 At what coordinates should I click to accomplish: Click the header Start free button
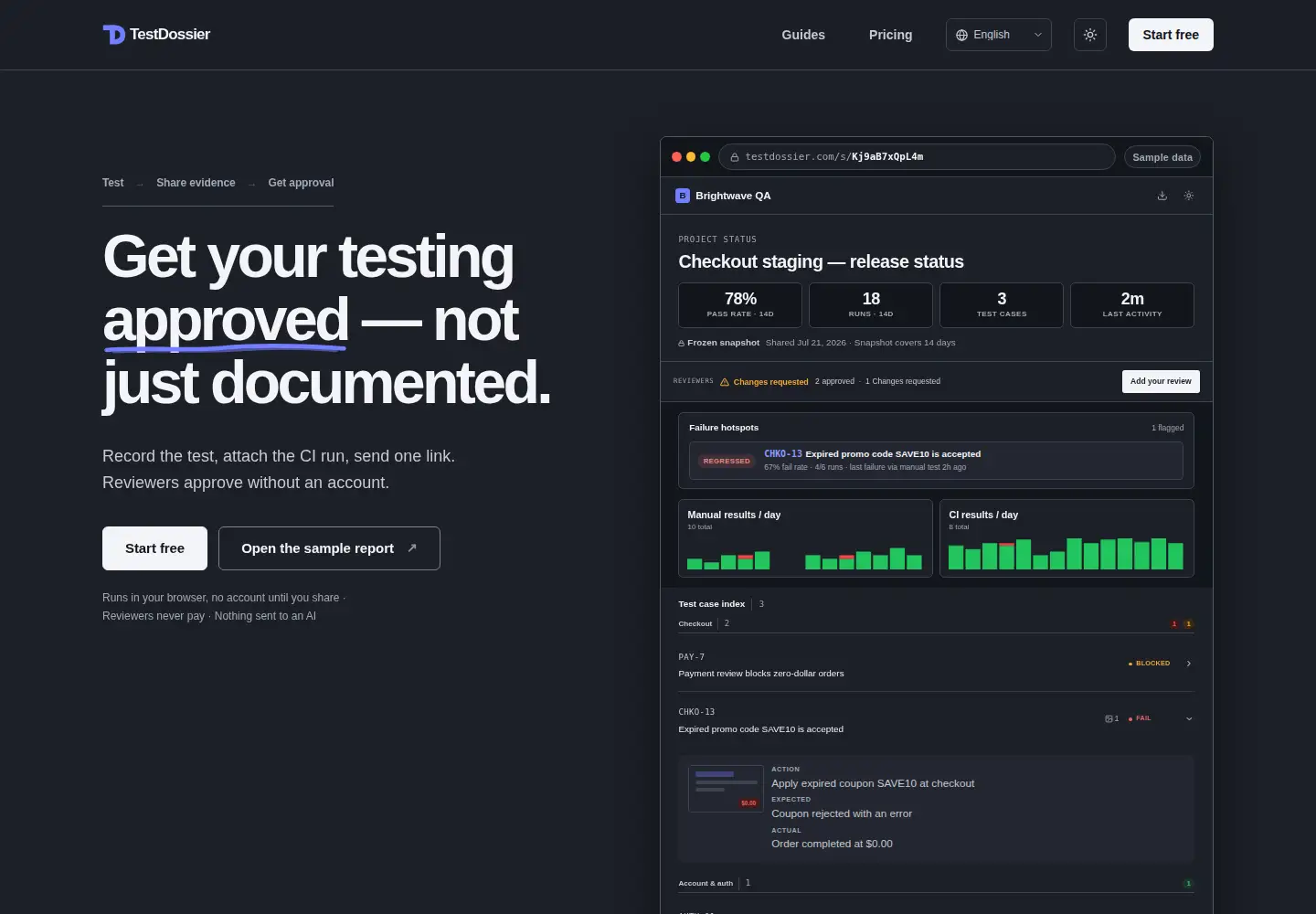pos(1171,35)
